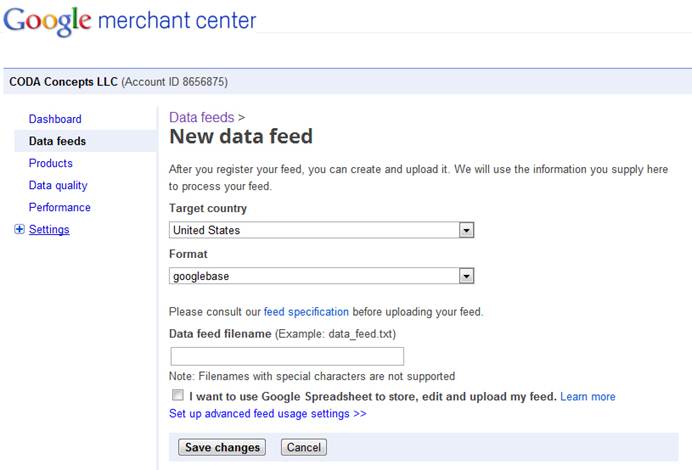Image resolution: width=692 pixels, height=470 pixels.
Task: Click the Target country label
Action: point(208,208)
